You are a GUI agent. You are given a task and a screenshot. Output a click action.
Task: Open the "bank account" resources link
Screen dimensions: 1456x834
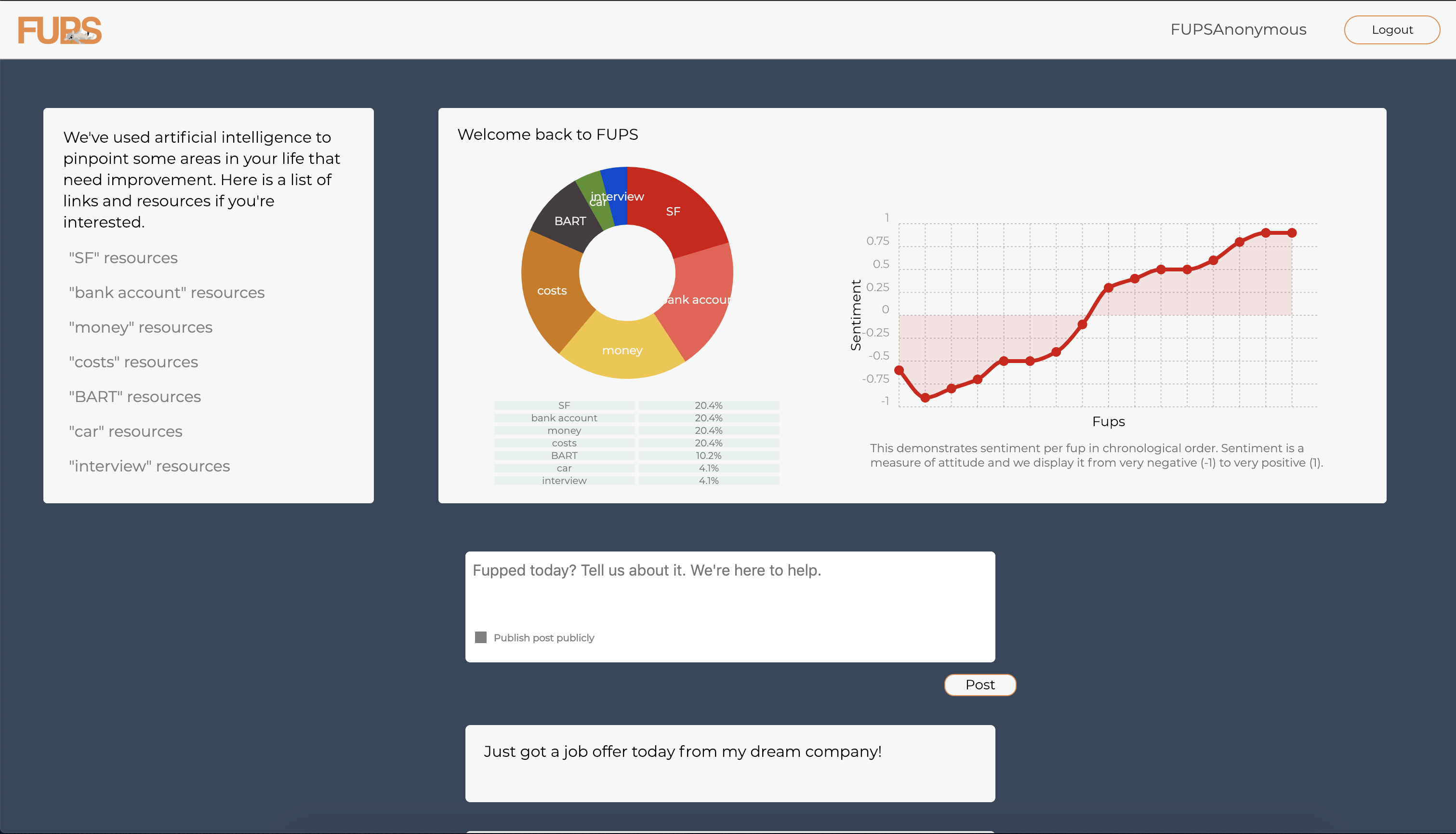(x=167, y=293)
